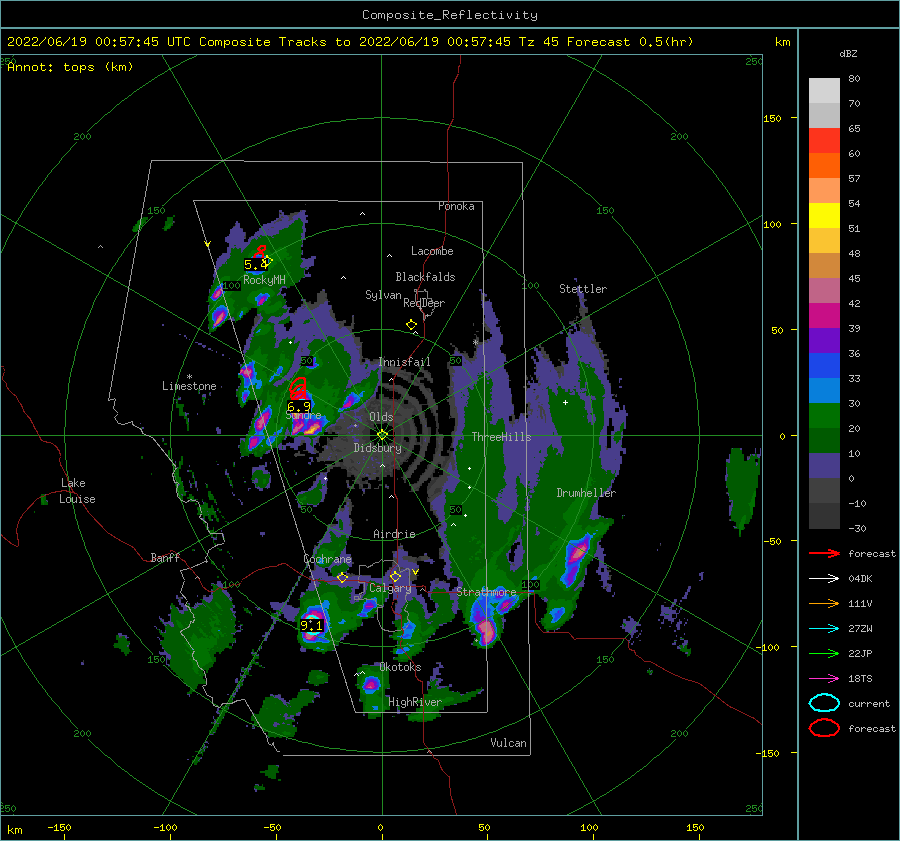
Task: Click the Ponoka city label
Action: click(456, 206)
